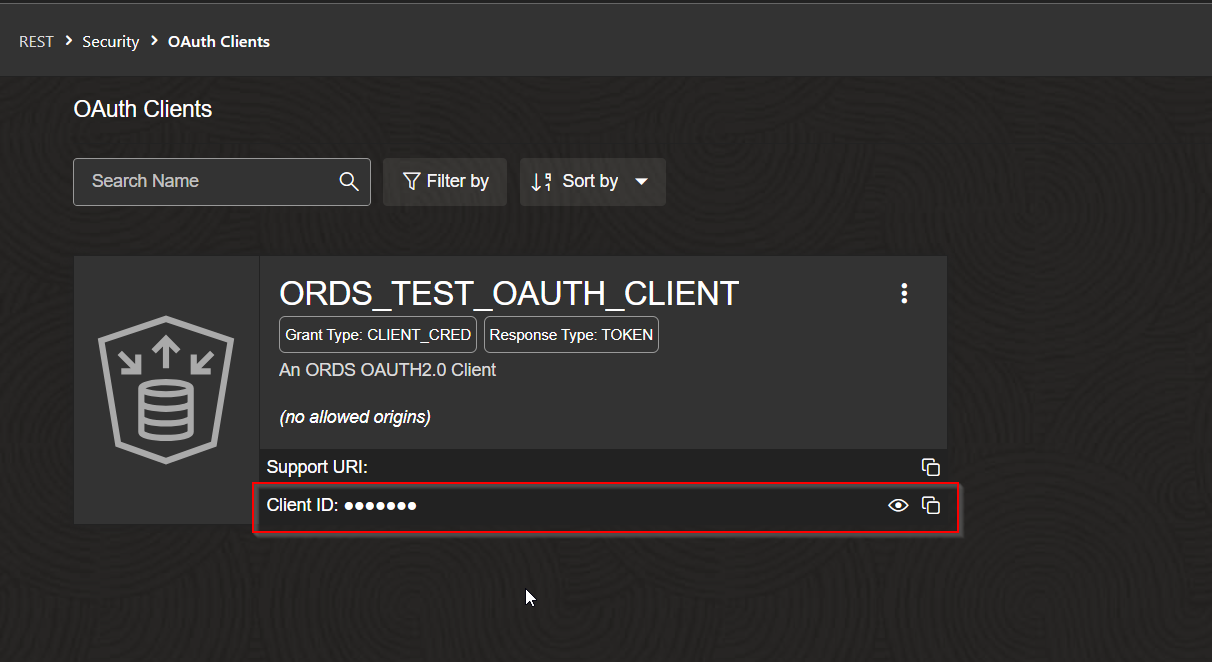Copy the Support URI
This screenshot has height=662, width=1212.
click(931, 466)
